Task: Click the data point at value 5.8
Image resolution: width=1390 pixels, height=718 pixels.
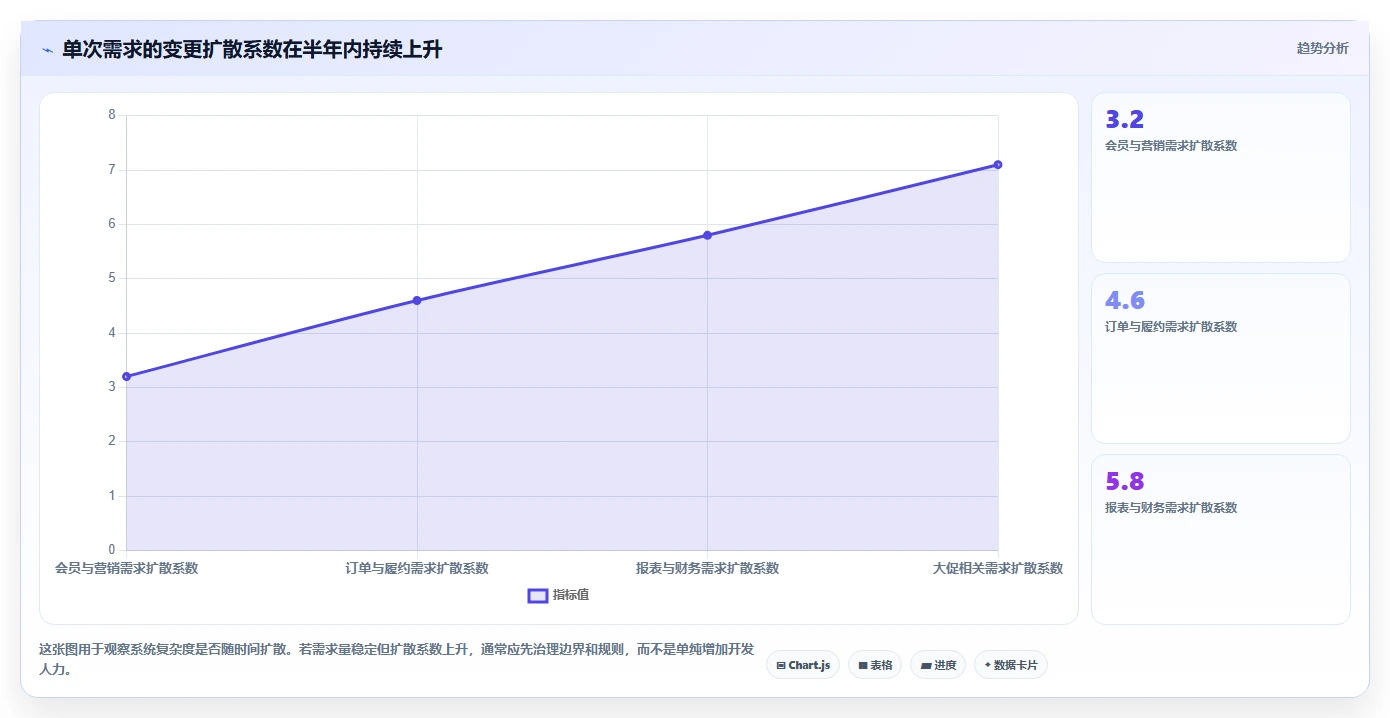Action: pos(707,235)
